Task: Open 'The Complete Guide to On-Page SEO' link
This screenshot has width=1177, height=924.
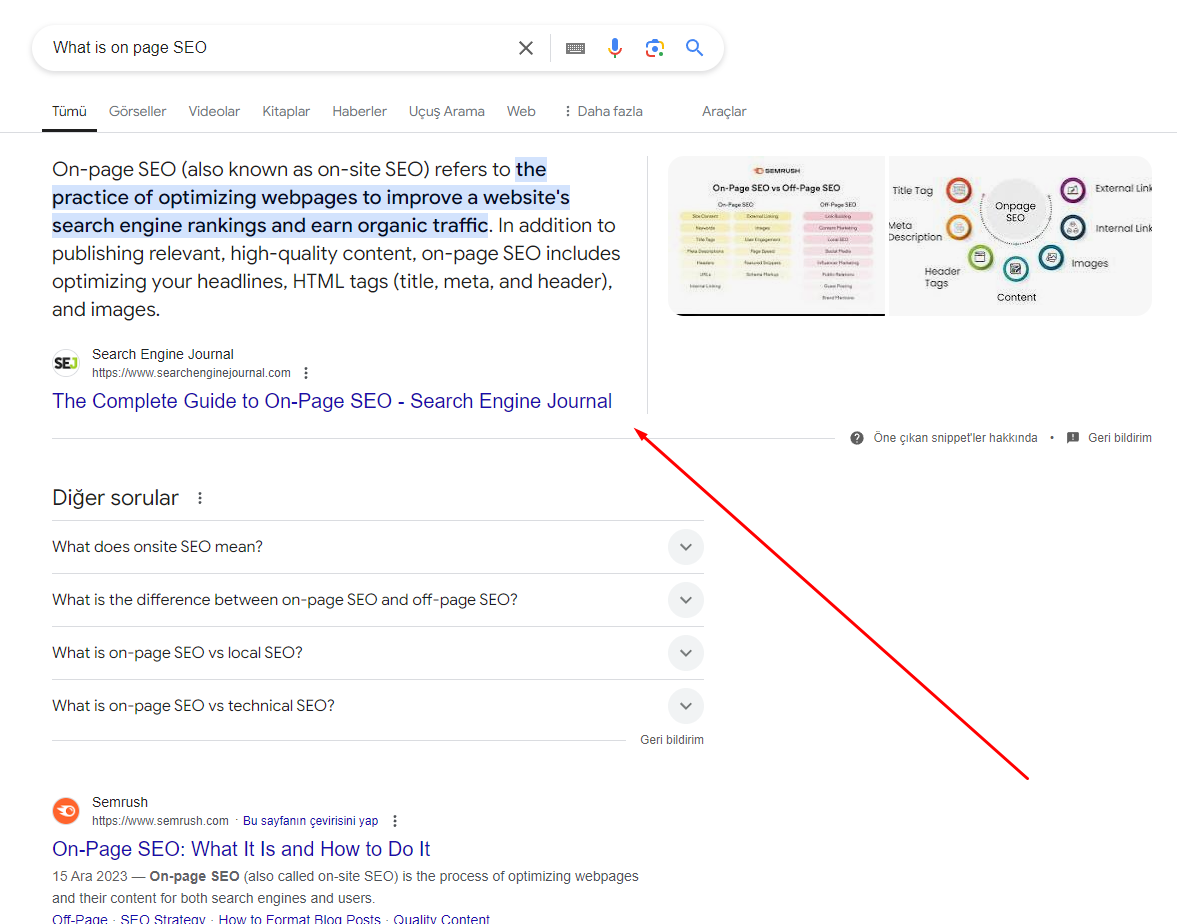Action: 332,401
